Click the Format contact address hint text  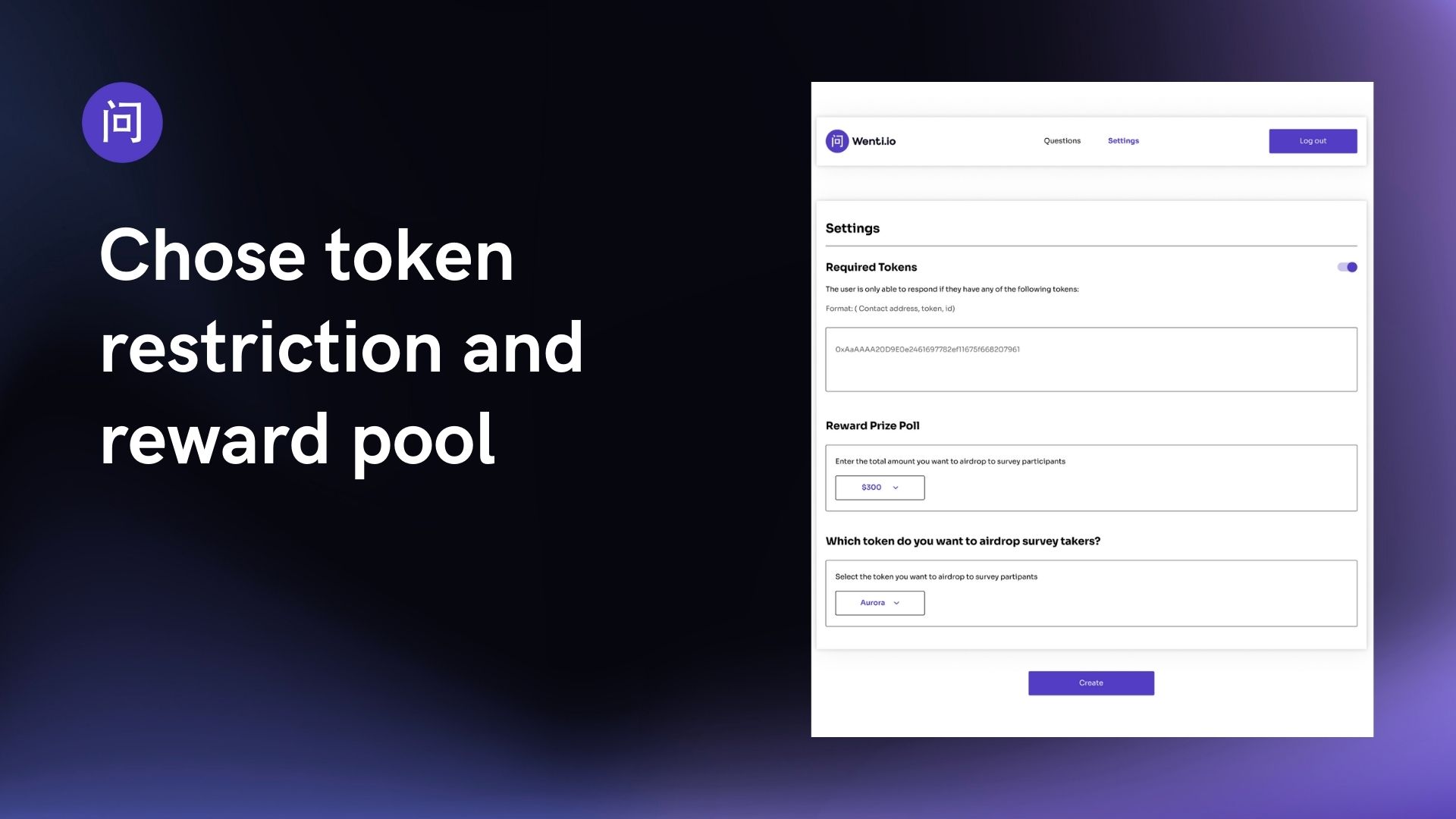click(890, 309)
